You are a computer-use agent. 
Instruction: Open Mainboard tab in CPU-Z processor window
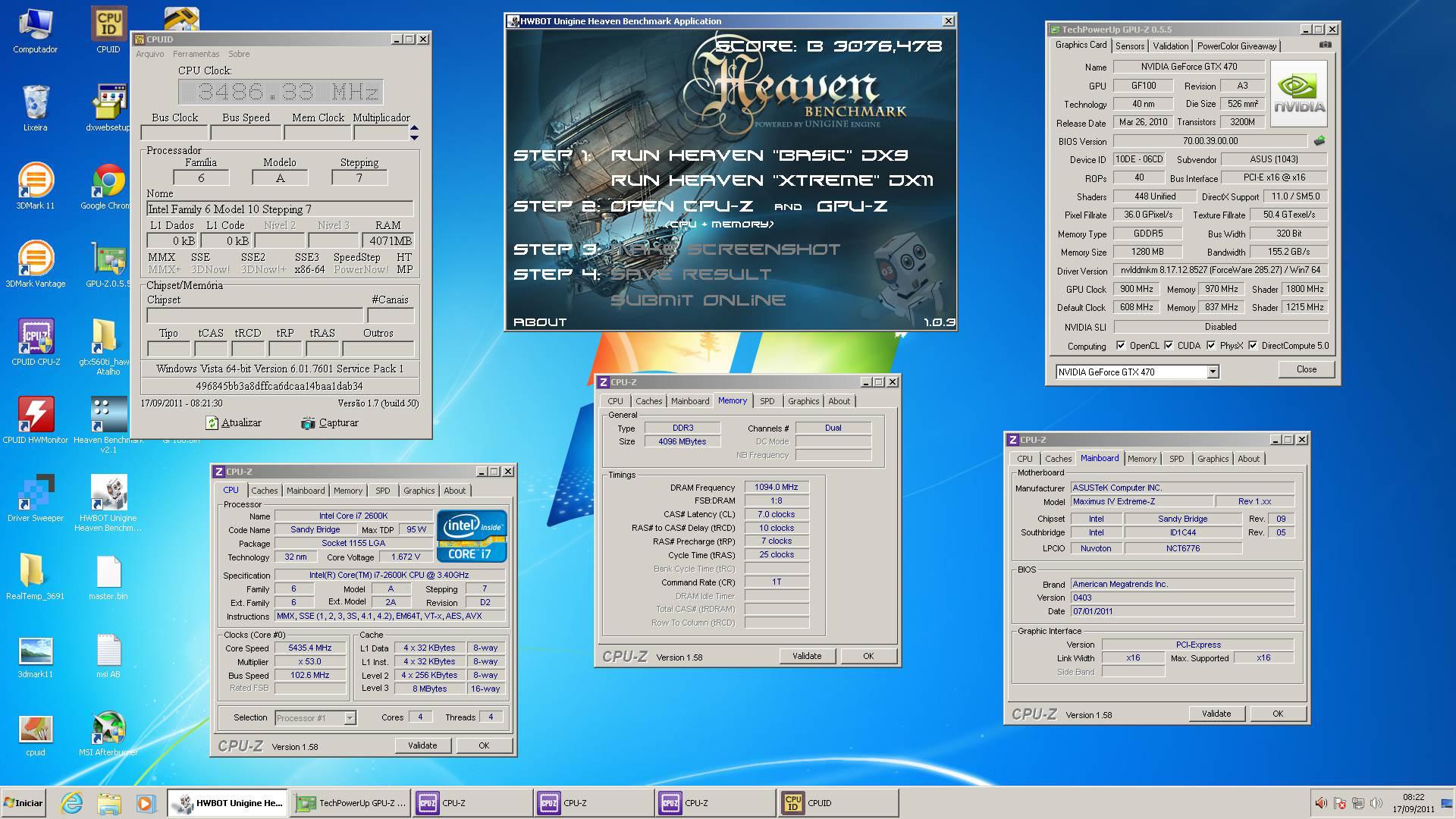click(306, 491)
